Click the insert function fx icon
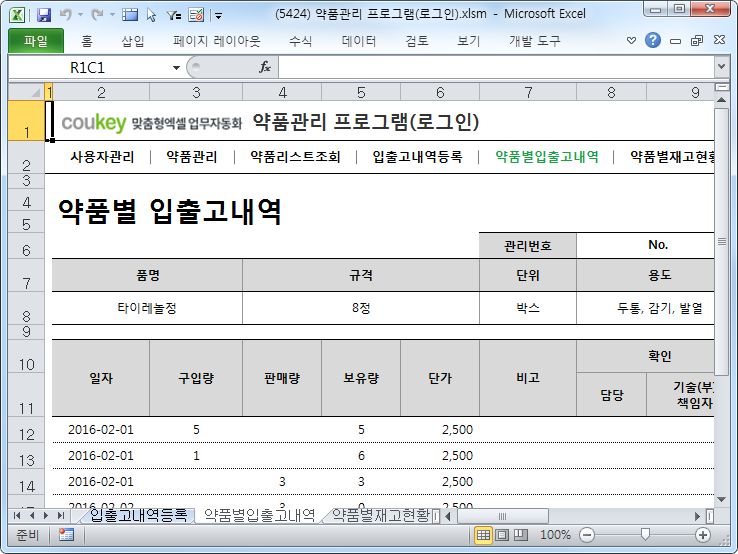738x554 pixels. click(x=265, y=67)
